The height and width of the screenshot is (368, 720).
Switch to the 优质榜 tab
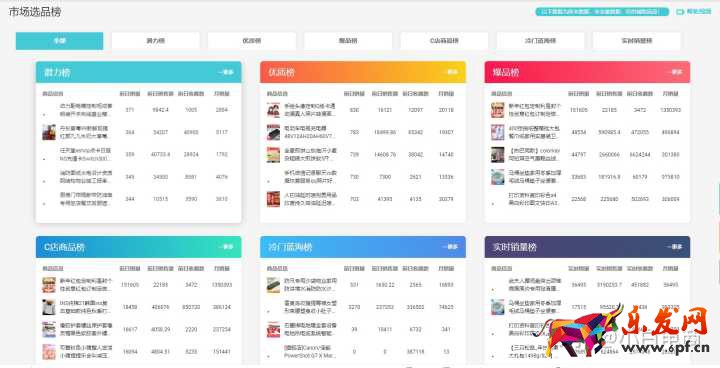pyautogui.click(x=252, y=41)
